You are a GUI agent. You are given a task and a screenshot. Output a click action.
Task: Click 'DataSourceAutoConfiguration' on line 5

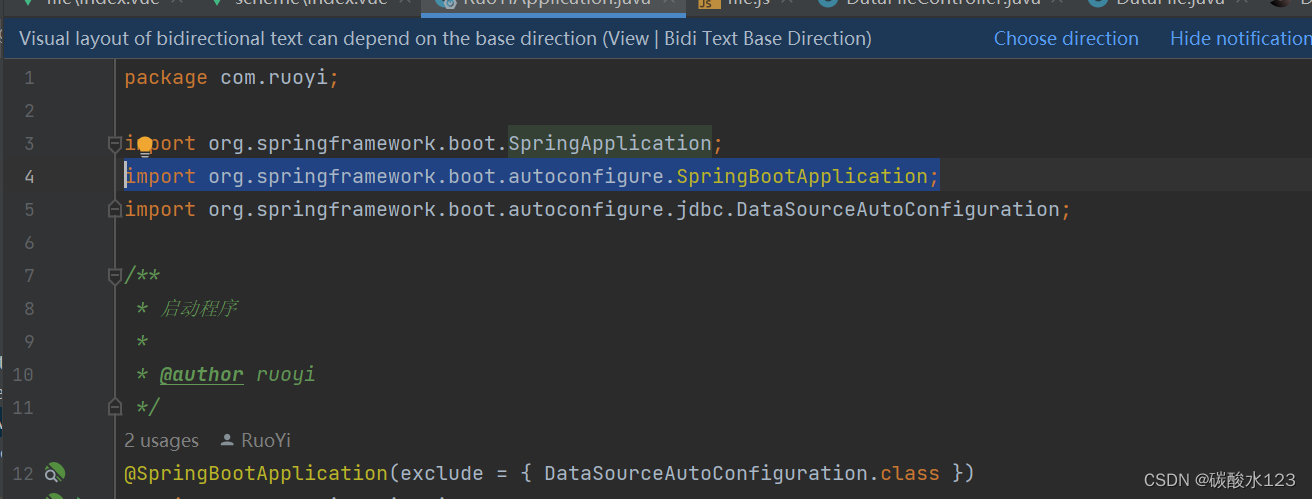coord(898,209)
